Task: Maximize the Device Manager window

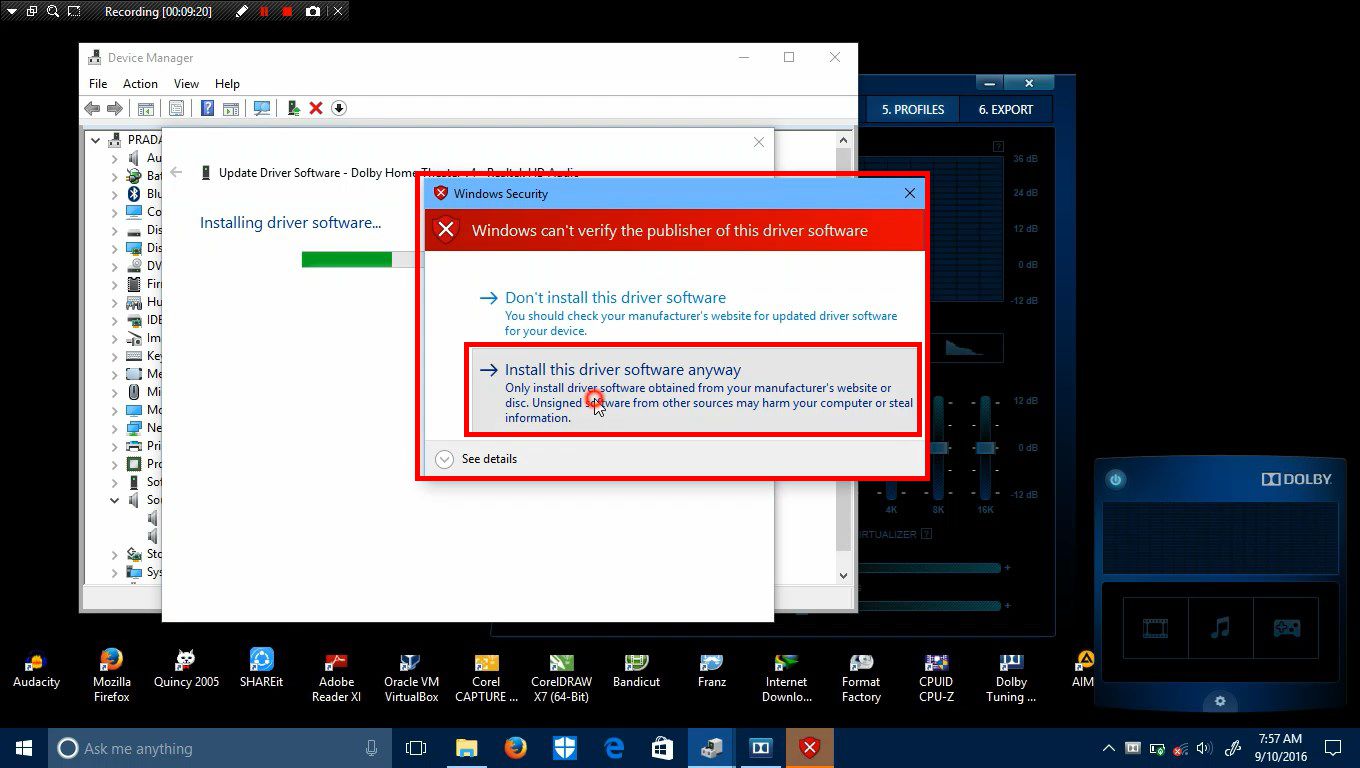Action: (789, 58)
